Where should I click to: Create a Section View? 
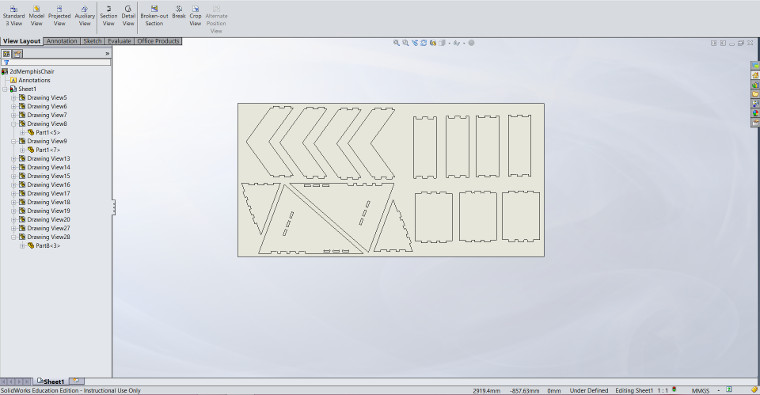[109, 16]
